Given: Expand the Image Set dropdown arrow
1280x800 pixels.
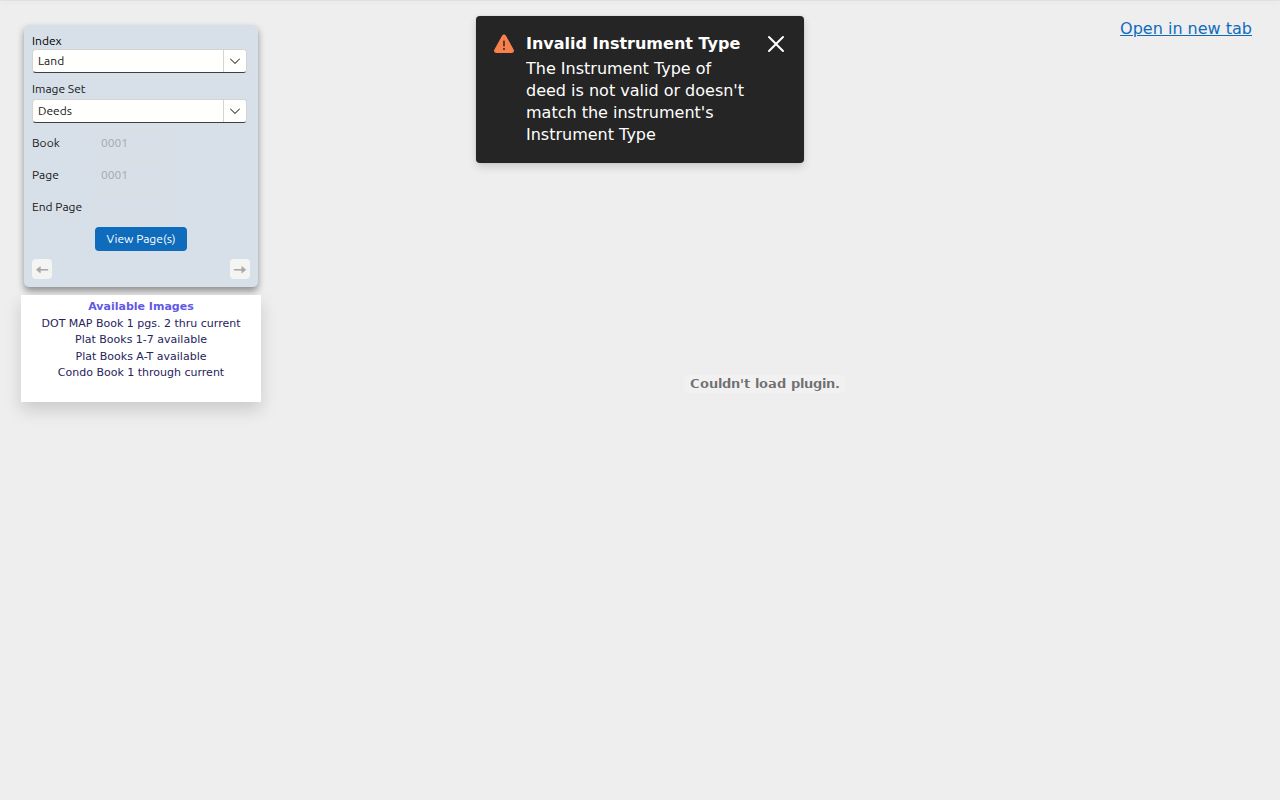Looking at the screenshot, I should [235, 111].
